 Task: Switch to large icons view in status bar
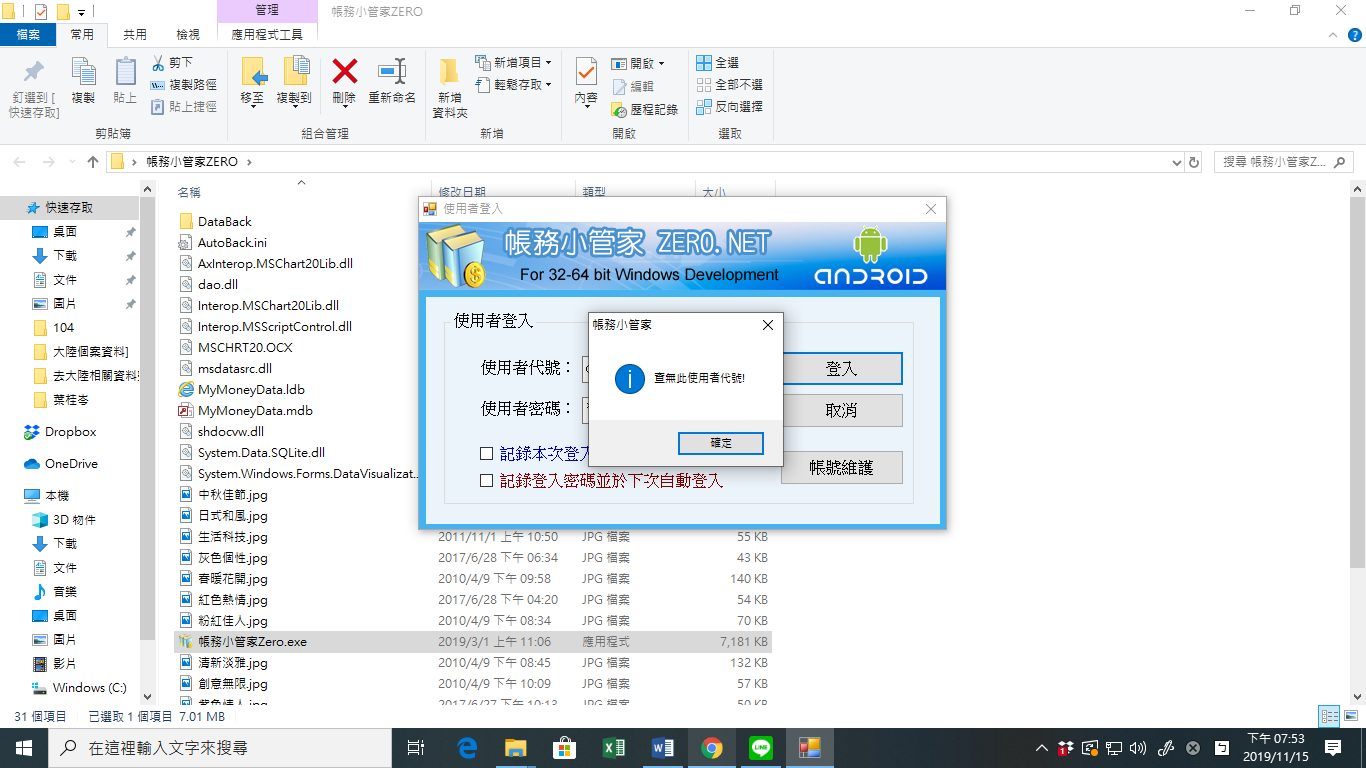[x=1351, y=717]
